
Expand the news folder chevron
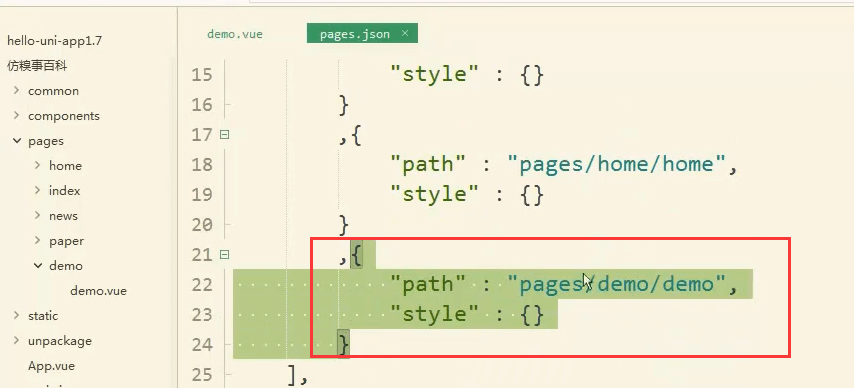pyautogui.click(x=38, y=215)
